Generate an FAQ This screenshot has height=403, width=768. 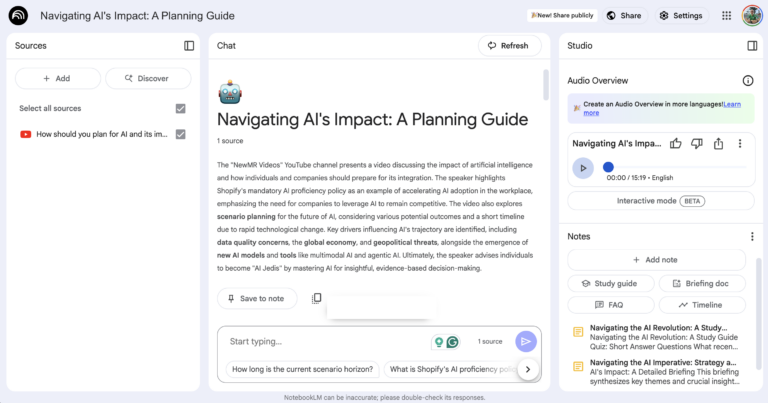tap(610, 305)
